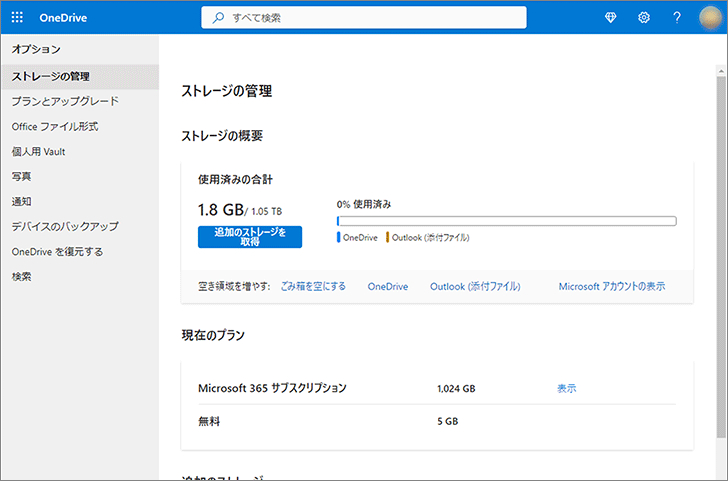Open 検索 option in sidebar
Screen dimensions: 728x481
point(79,277)
